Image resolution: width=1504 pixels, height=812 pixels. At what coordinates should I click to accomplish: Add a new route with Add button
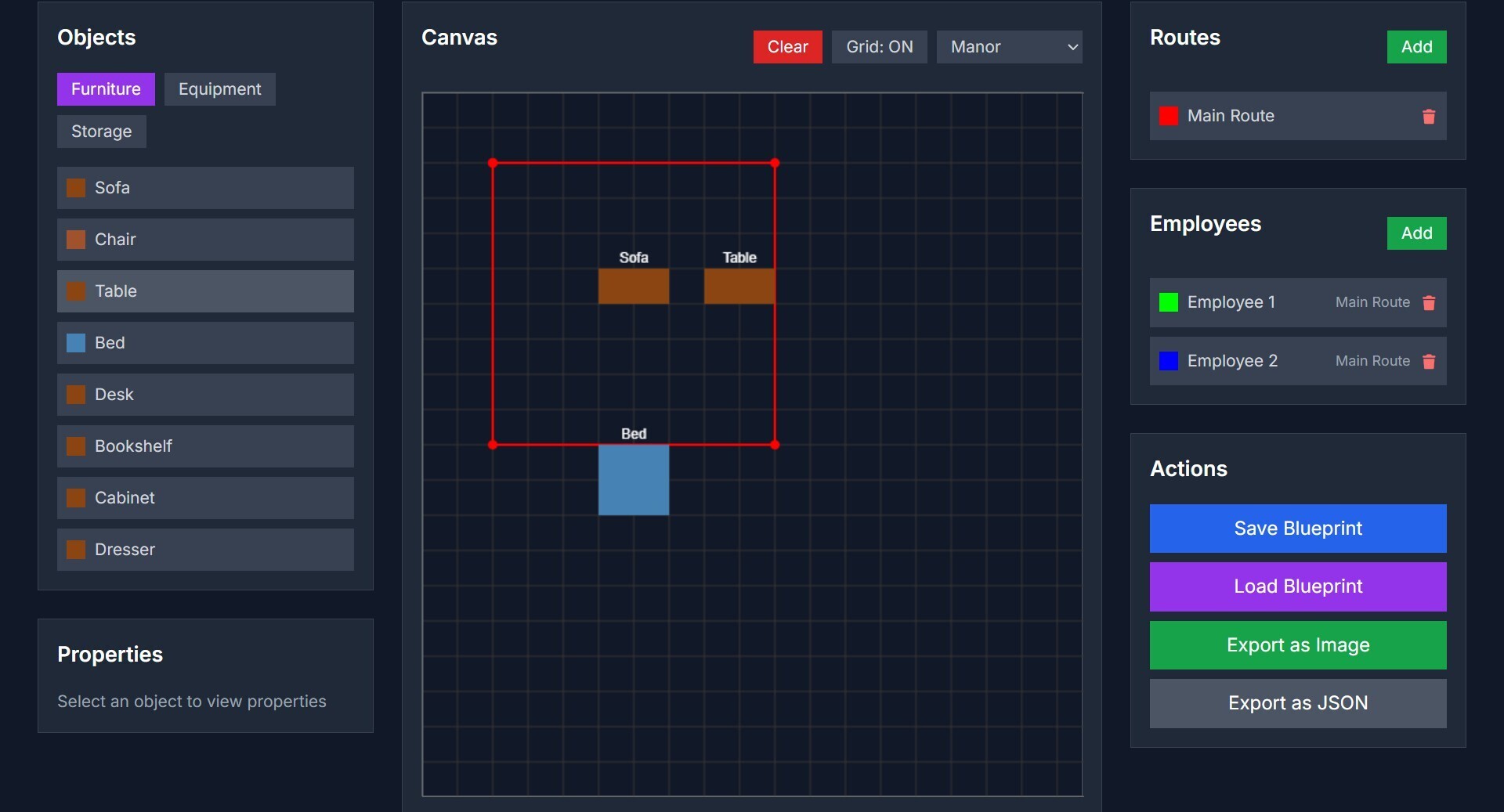tap(1415, 47)
